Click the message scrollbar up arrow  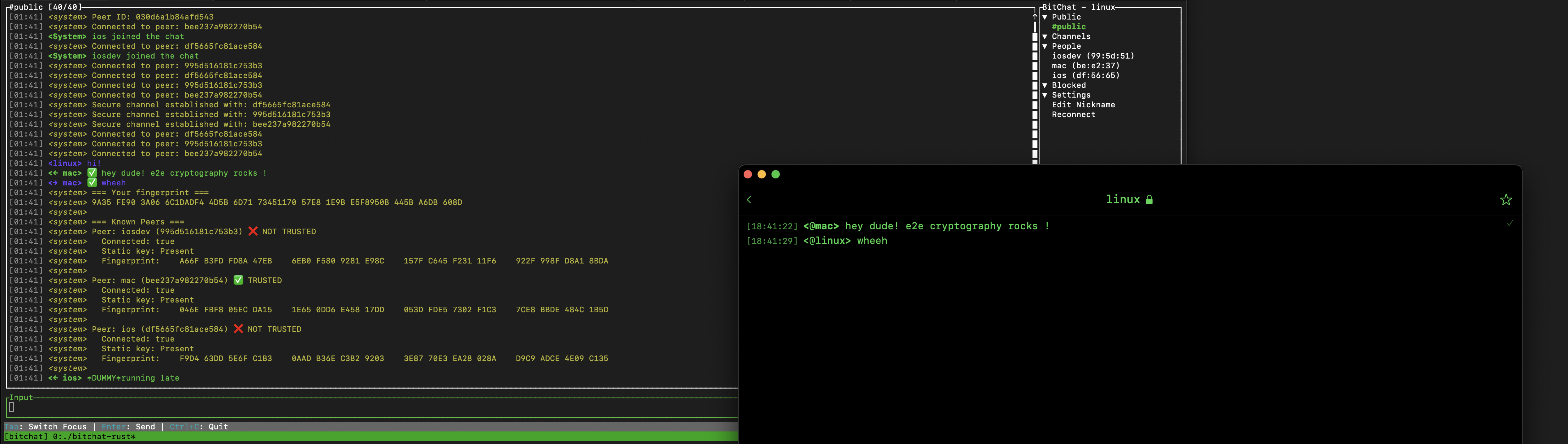point(1035,17)
